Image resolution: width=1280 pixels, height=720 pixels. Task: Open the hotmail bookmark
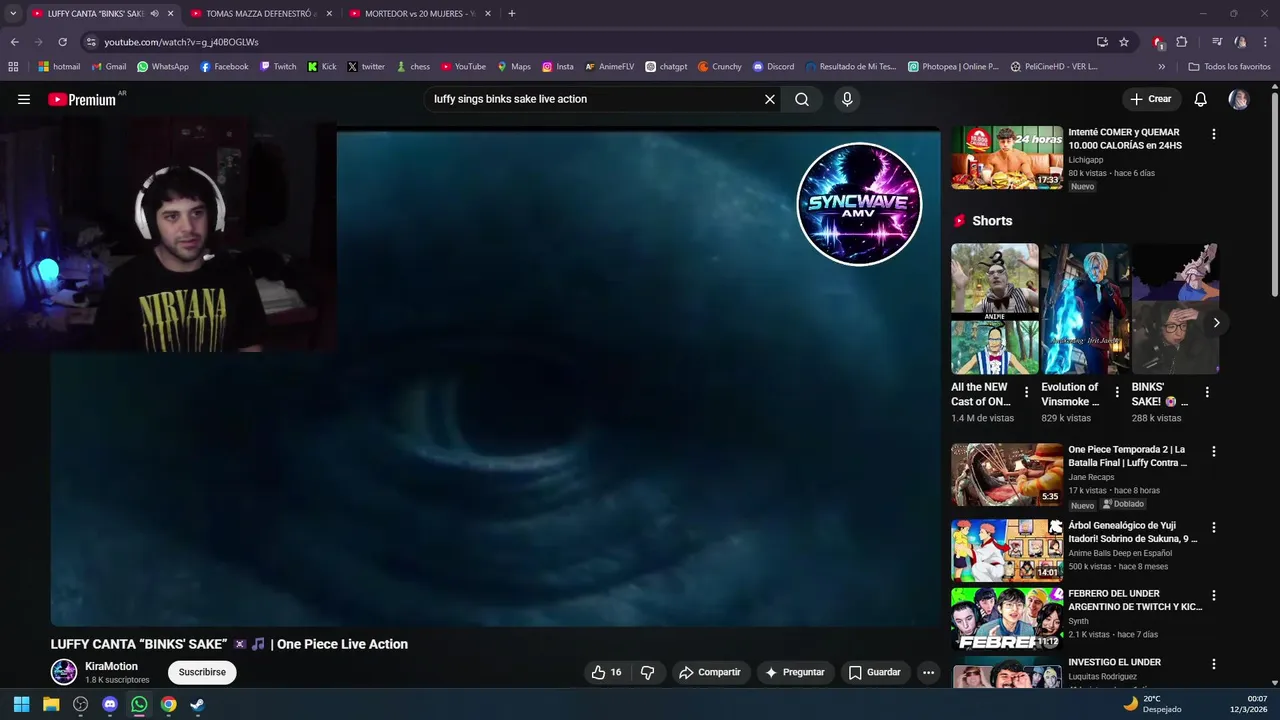coord(59,67)
